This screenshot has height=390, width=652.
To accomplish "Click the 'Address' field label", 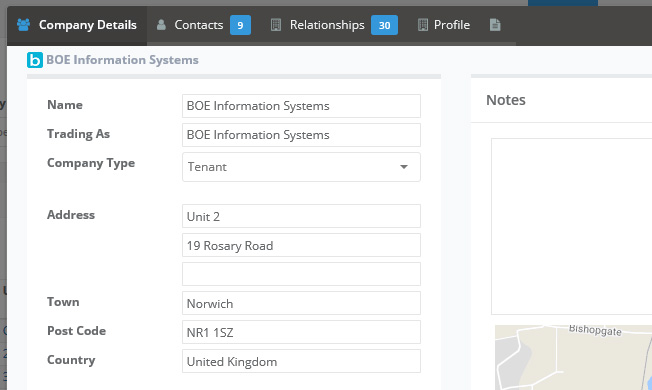I will (x=71, y=215).
